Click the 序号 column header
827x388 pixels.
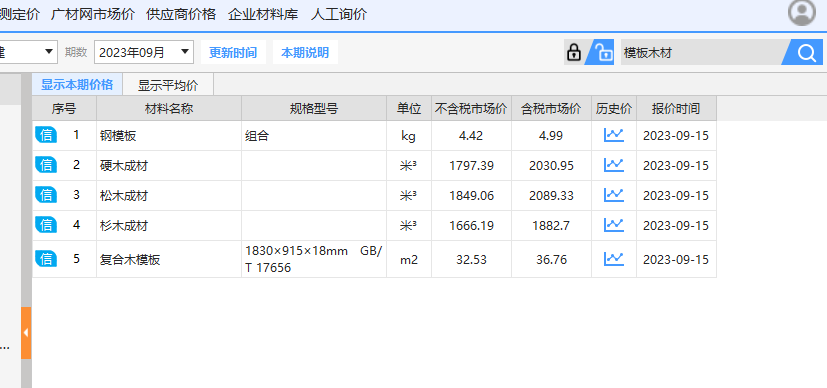64,109
